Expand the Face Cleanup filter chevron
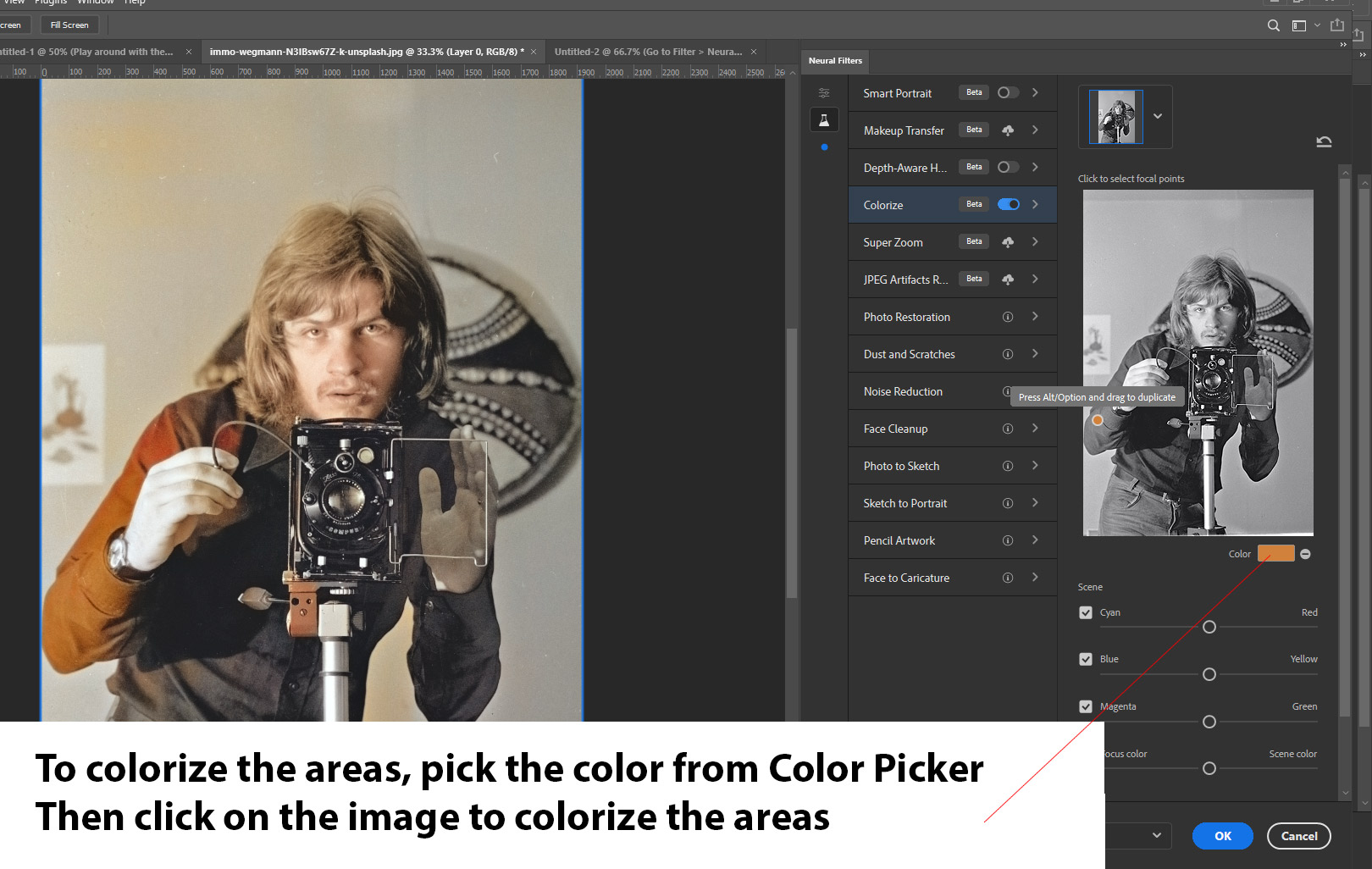This screenshot has height=869, width=1372. pos(1035,429)
